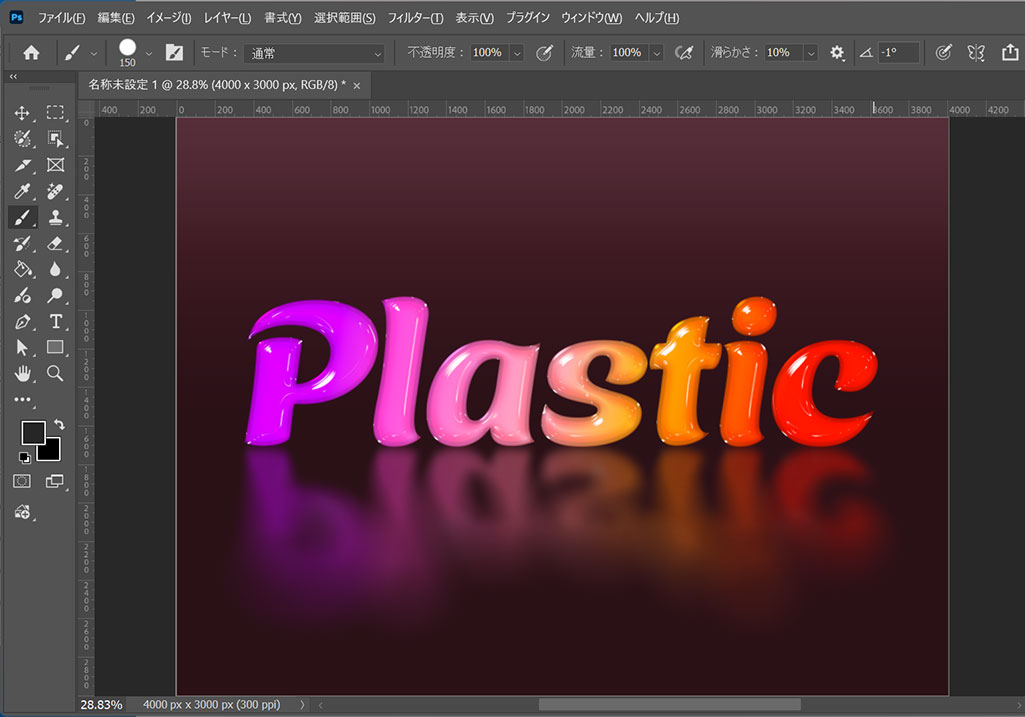
Task: Click the Zoom magnifier tool
Action: pos(56,373)
